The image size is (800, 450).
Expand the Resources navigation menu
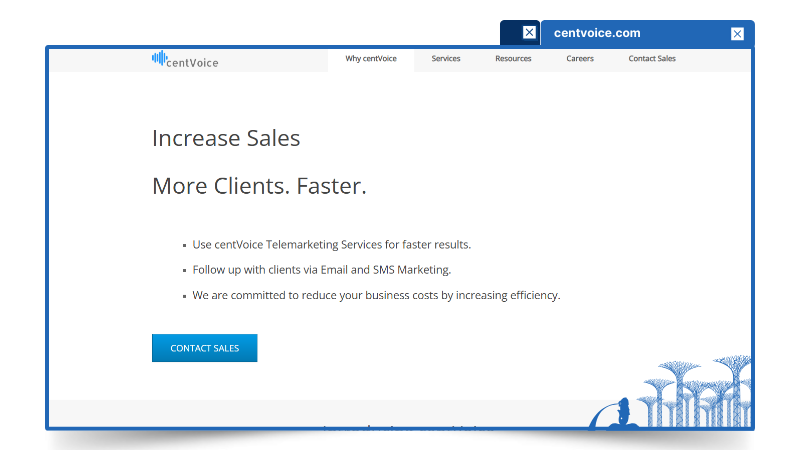(513, 59)
